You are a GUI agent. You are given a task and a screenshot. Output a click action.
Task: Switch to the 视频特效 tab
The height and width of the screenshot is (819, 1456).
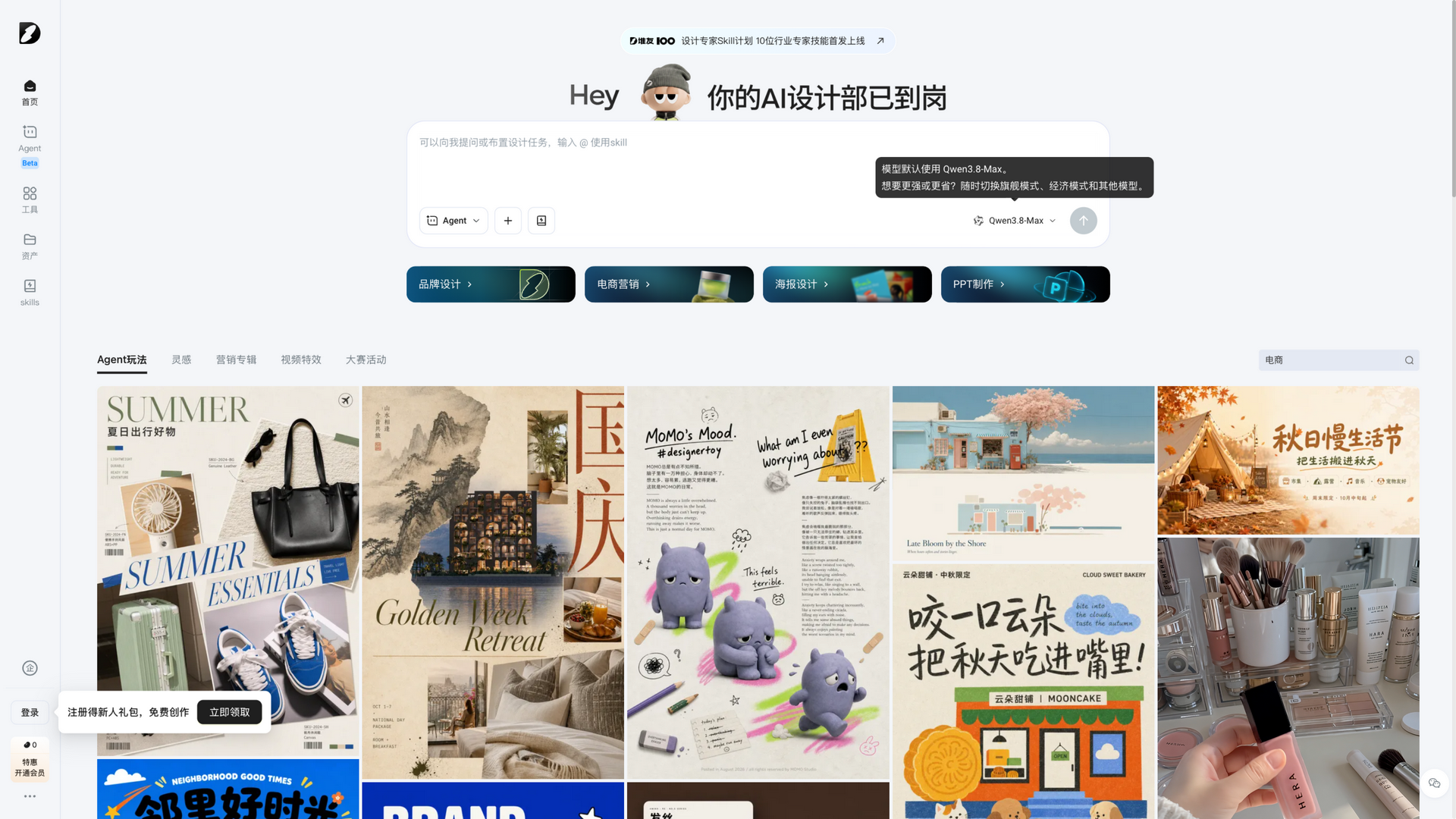[x=301, y=360]
